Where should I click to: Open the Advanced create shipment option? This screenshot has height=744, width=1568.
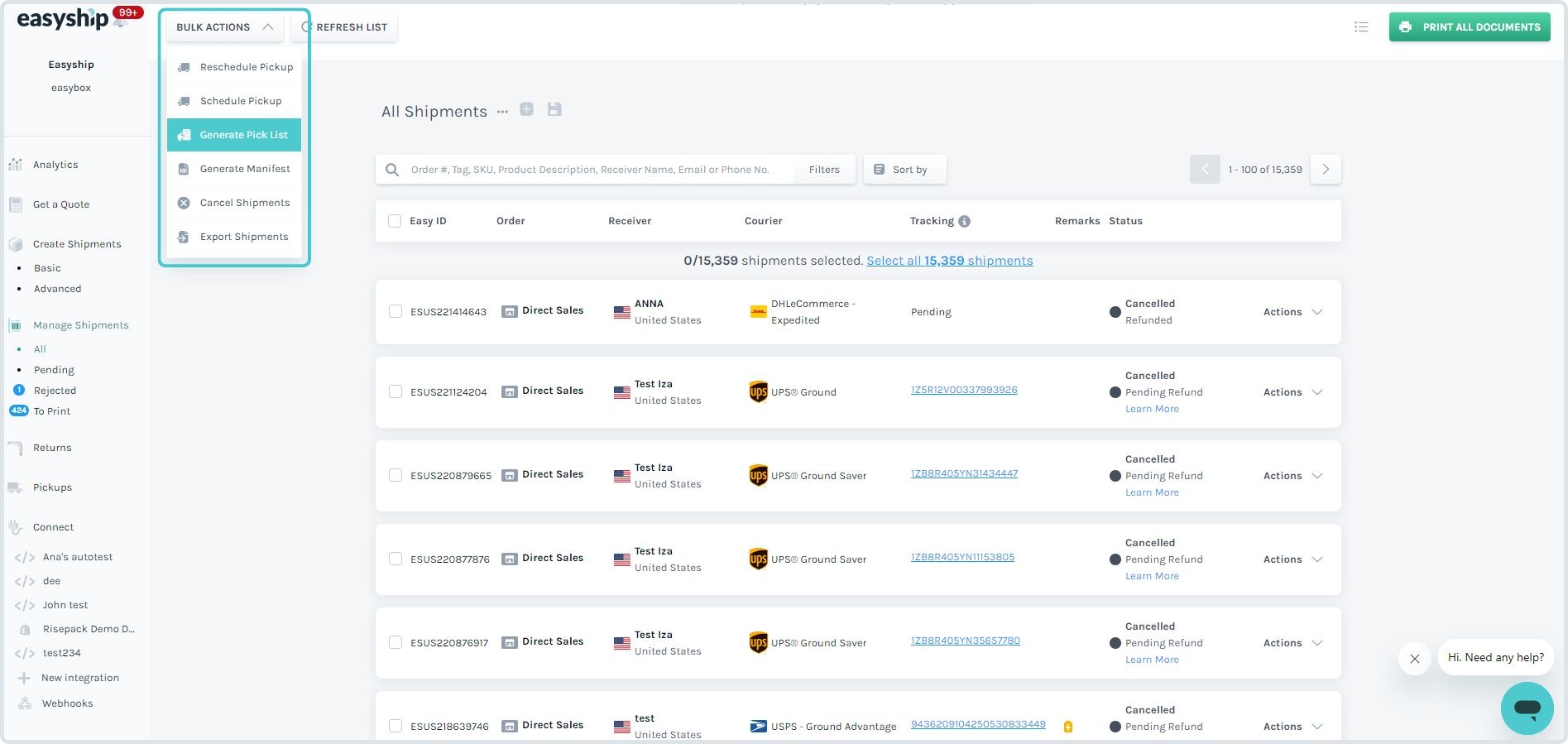[x=58, y=289]
